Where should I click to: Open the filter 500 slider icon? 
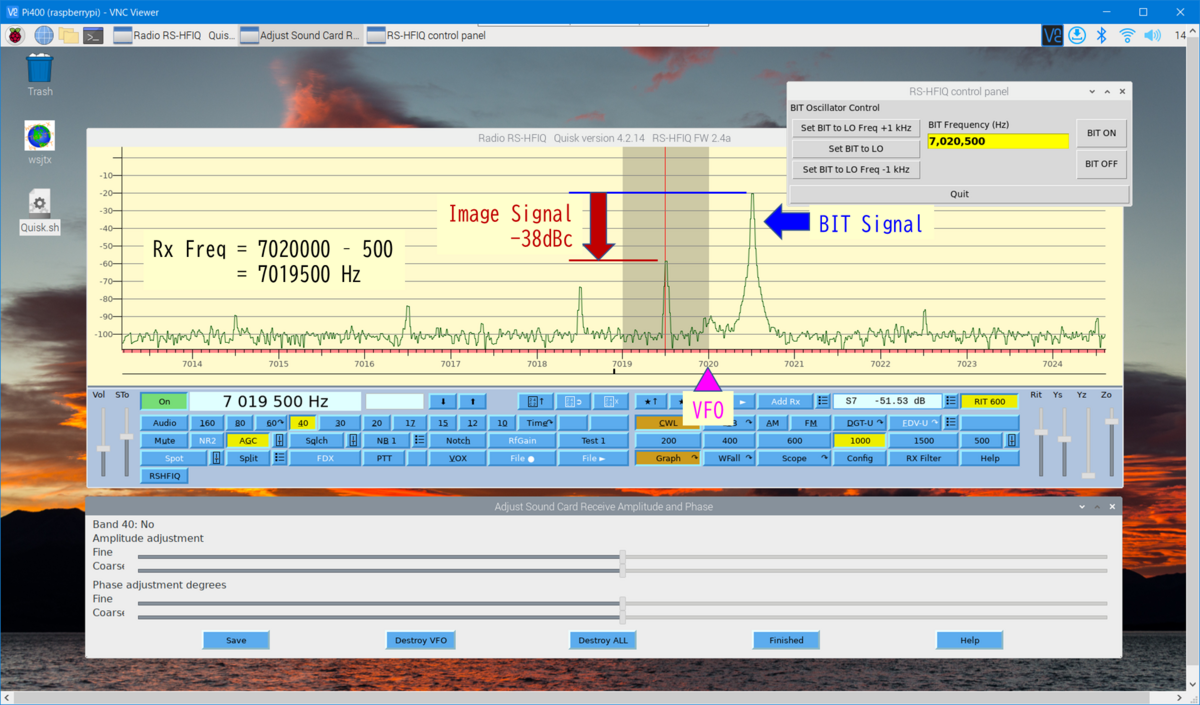[x=1011, y=440]
